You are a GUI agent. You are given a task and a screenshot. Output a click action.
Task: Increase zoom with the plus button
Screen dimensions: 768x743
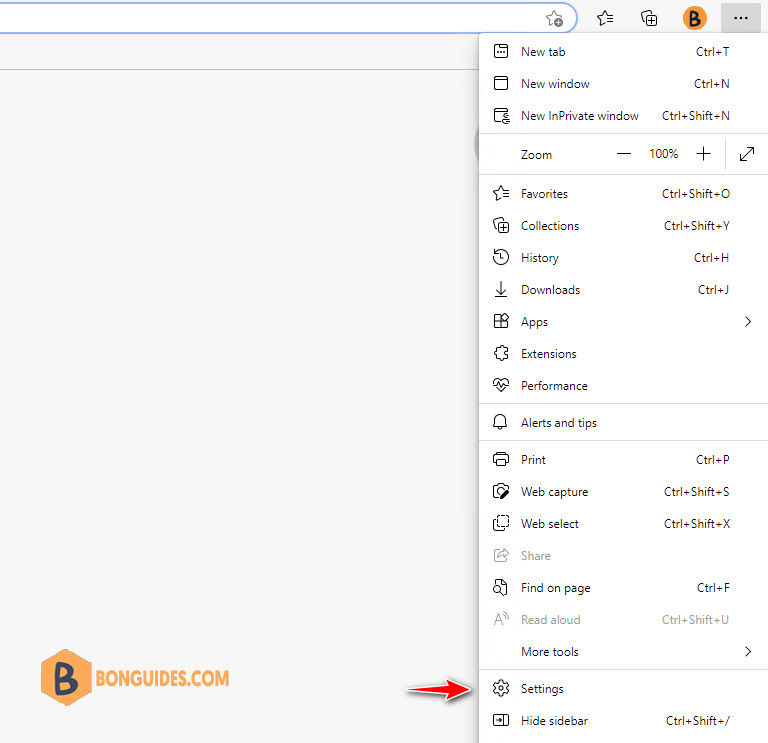[x=703, y=154]
